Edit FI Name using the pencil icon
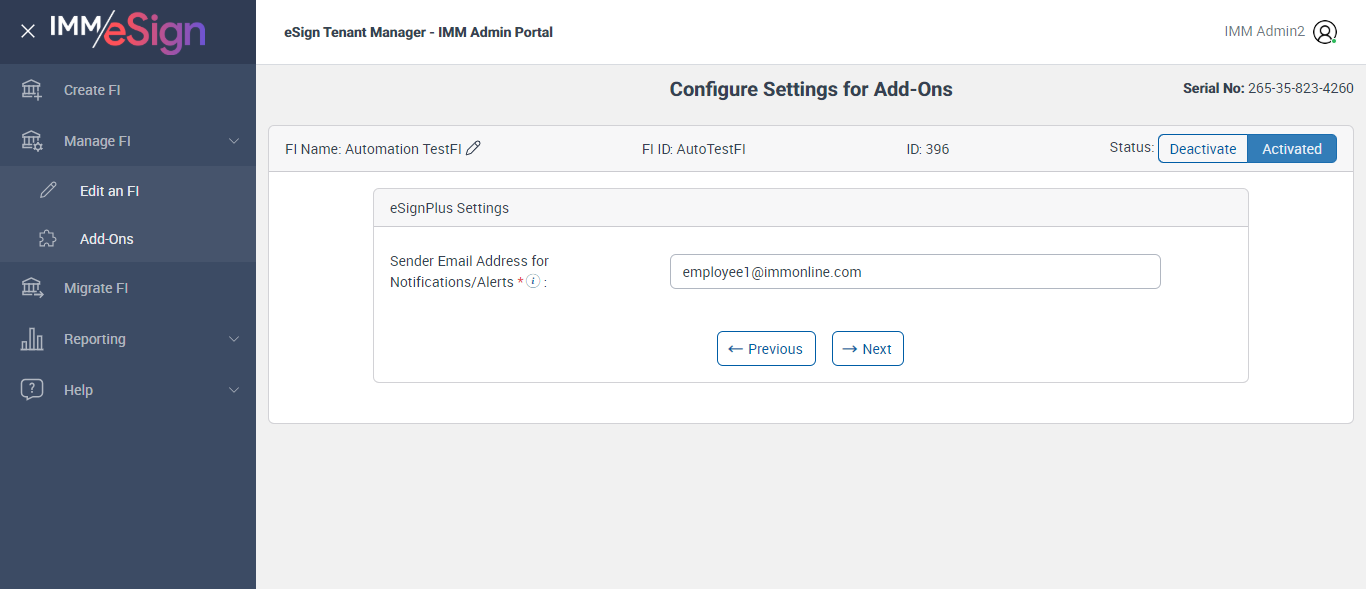 coord(474,148)
